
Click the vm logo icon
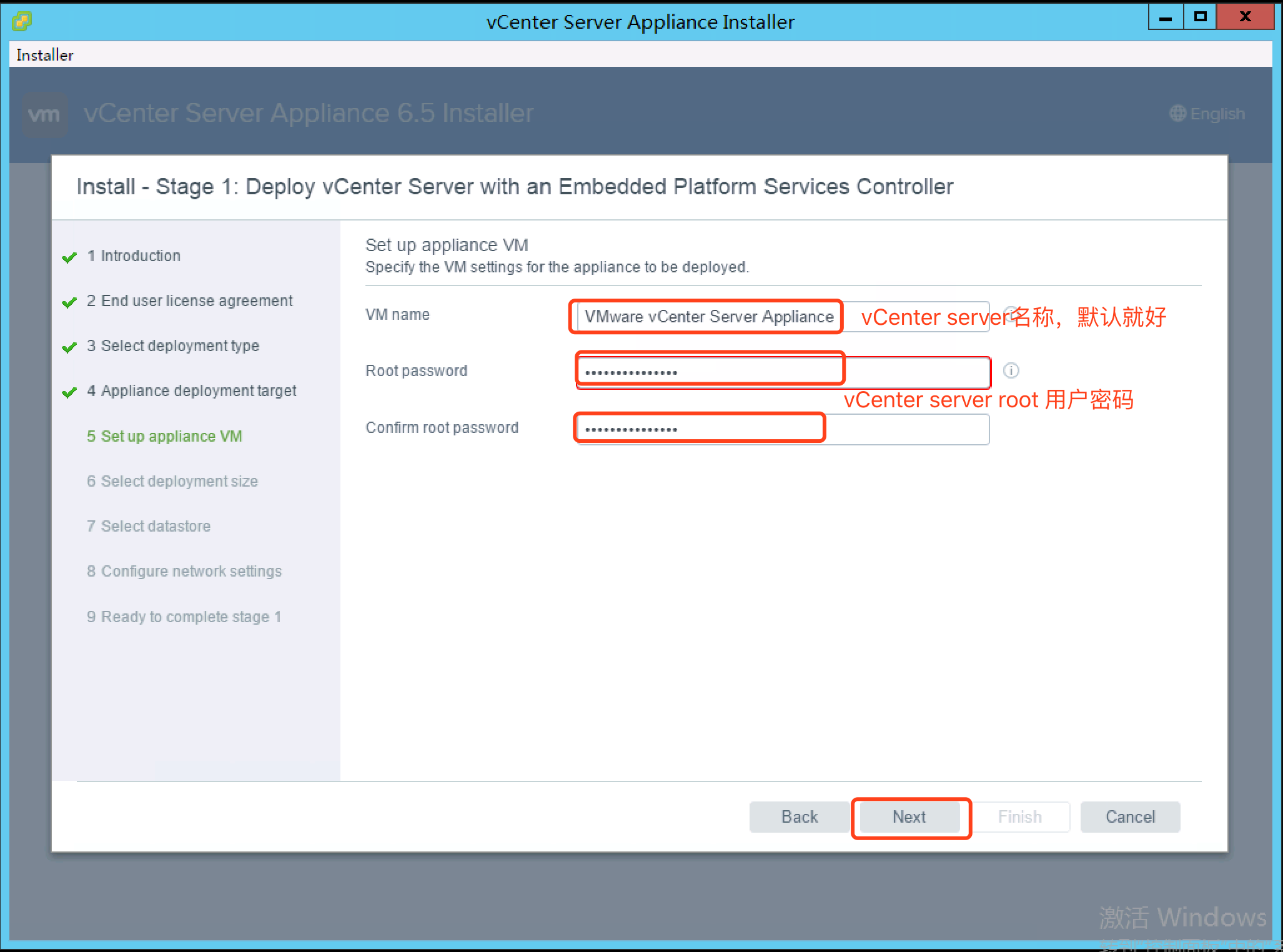click(x=45, y=114)
